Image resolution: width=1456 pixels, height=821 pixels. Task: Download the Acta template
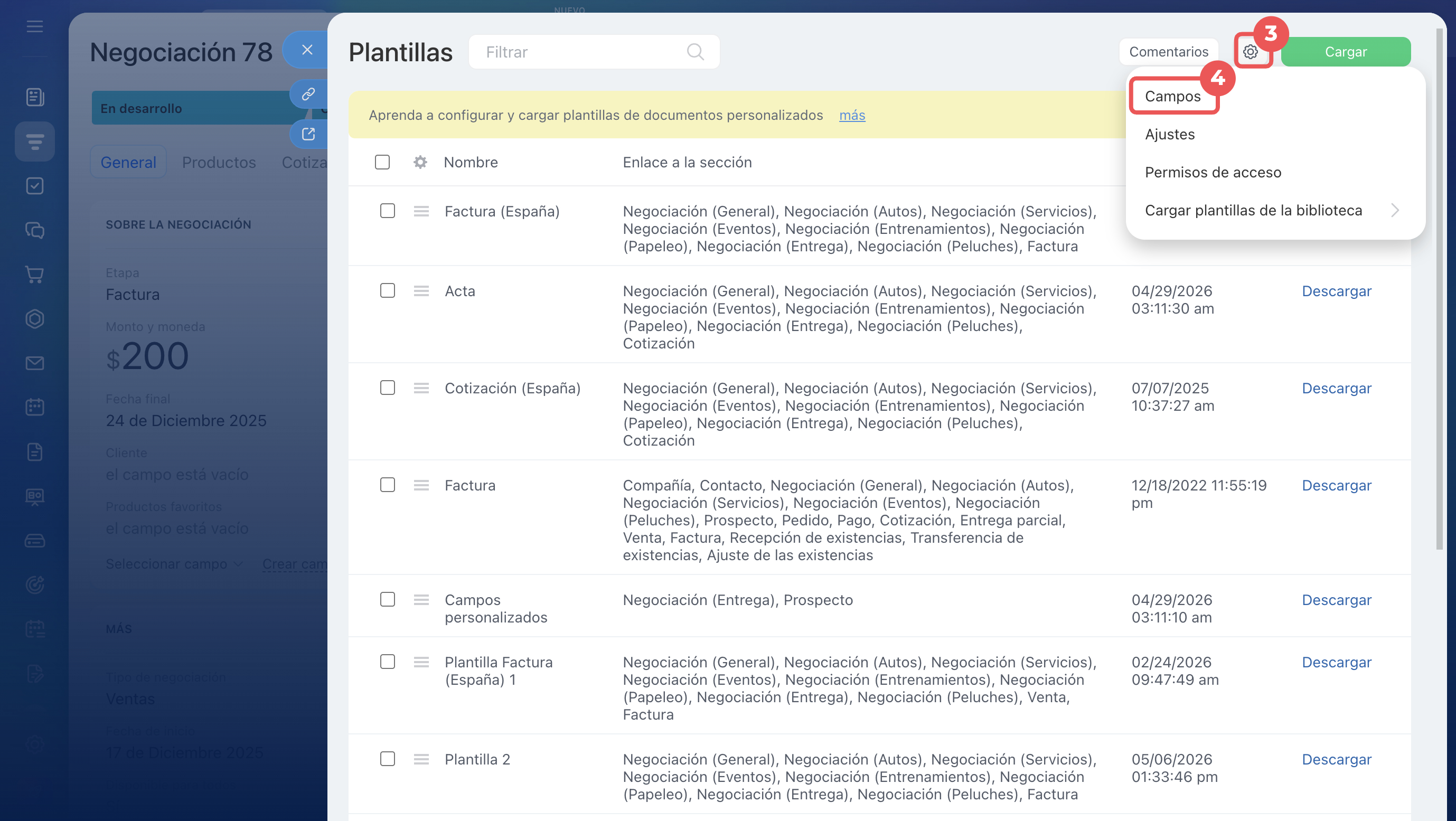pyautogui.click(x=1336, y=291)
